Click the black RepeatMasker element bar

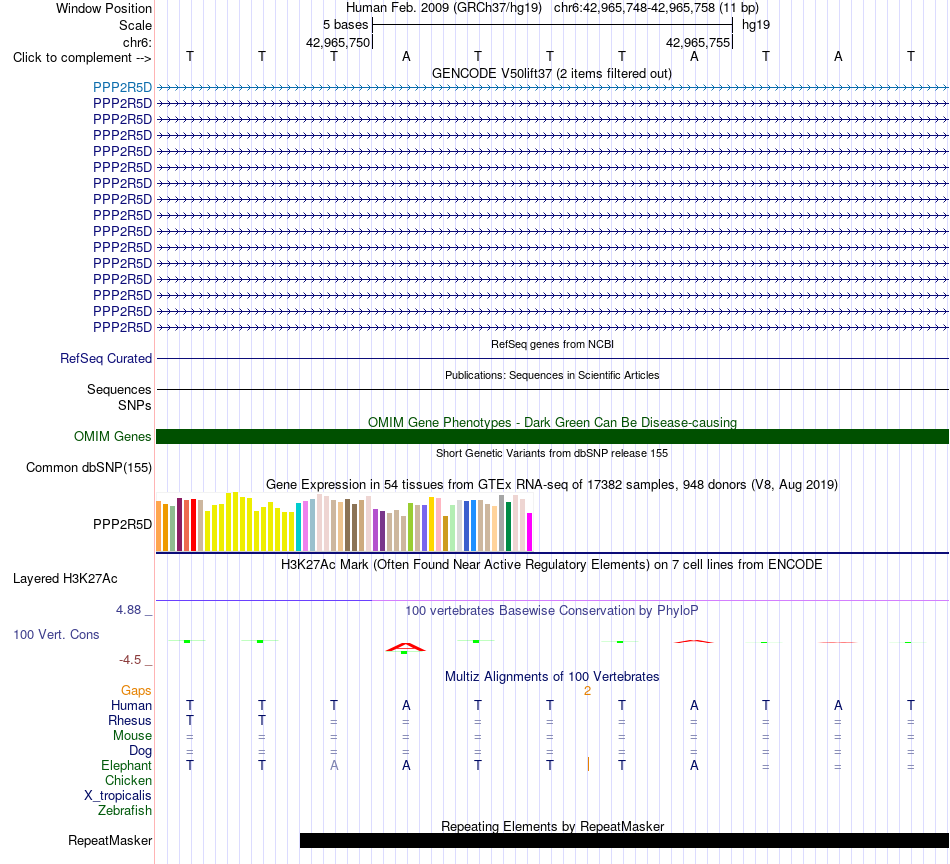[x=624, y=840]
